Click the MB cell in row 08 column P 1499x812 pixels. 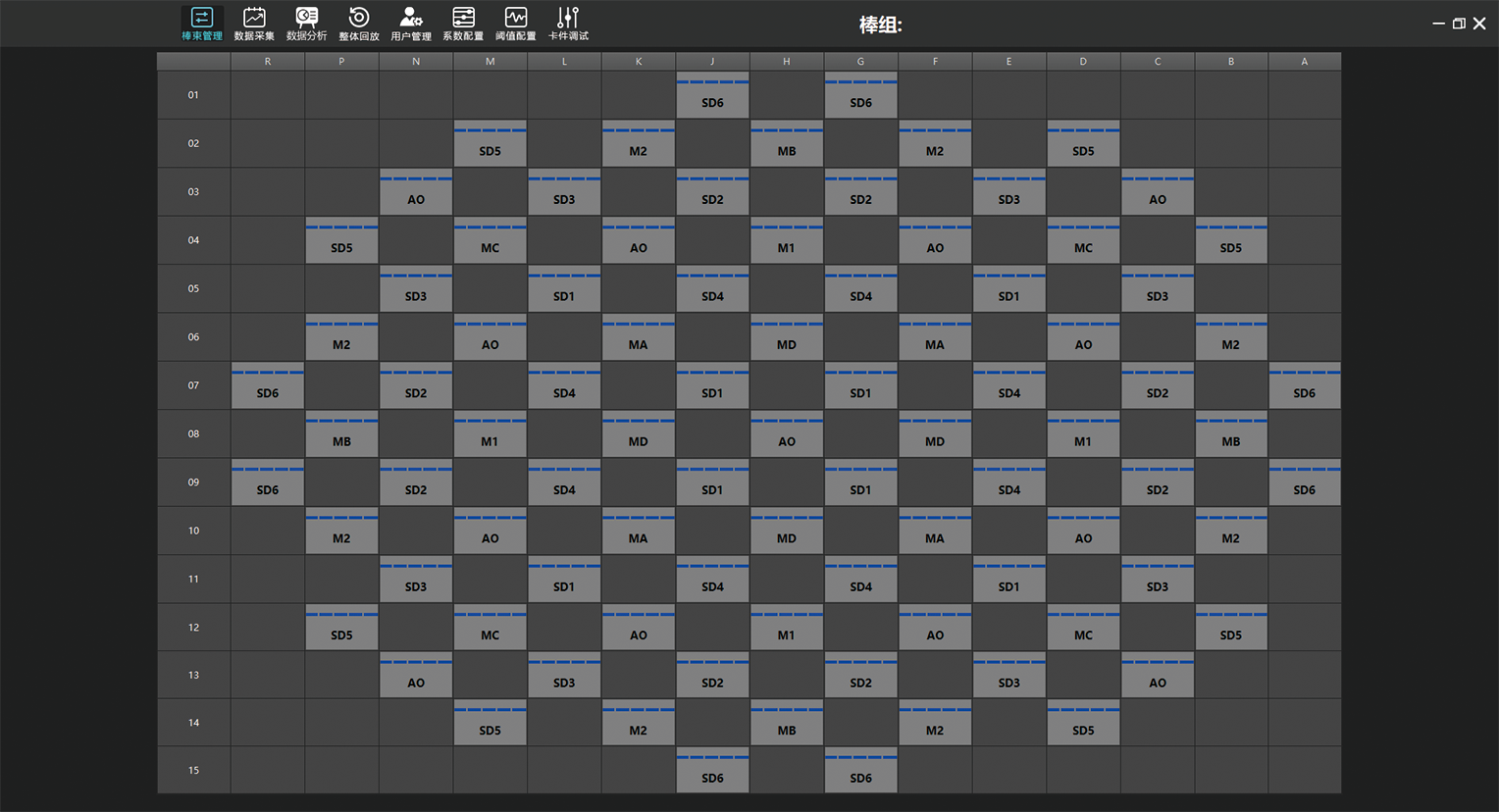341,433
